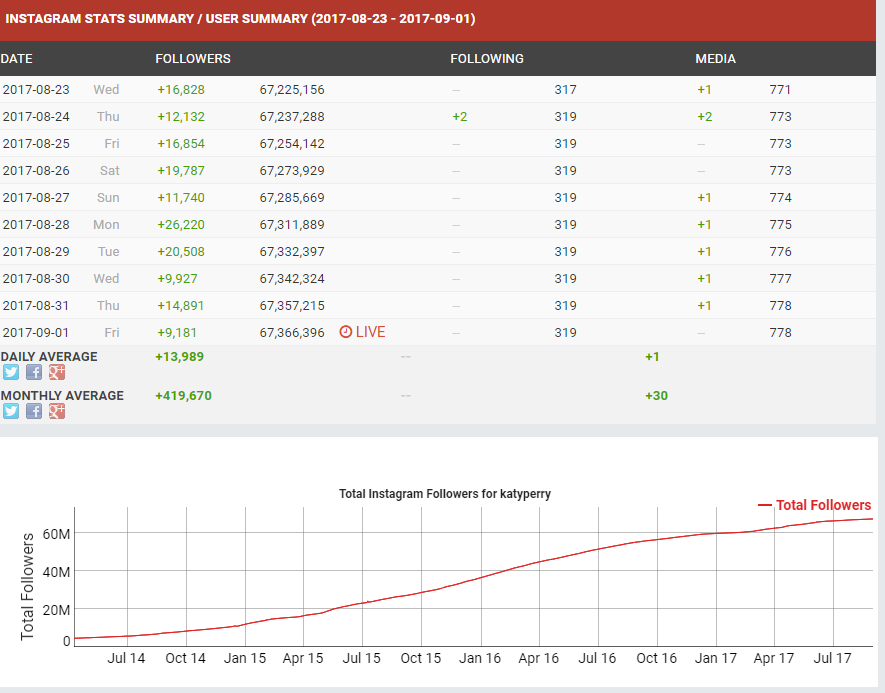This screenshot has width=885, height=693.
Task: Click the MEDIA column header
Action: click(x=715, y=59)
